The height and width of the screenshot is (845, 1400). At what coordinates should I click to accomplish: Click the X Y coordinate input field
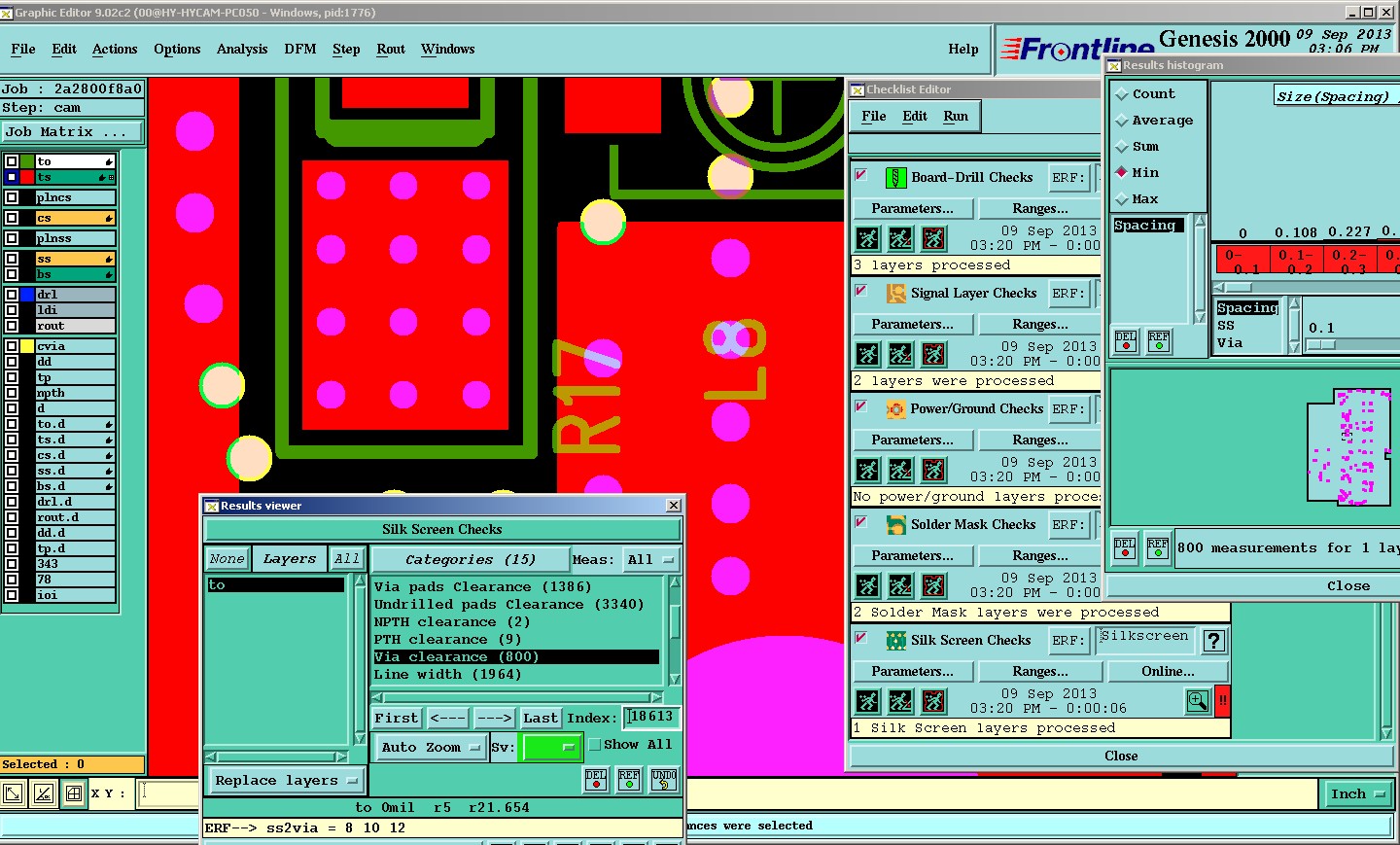coord(169,793)
